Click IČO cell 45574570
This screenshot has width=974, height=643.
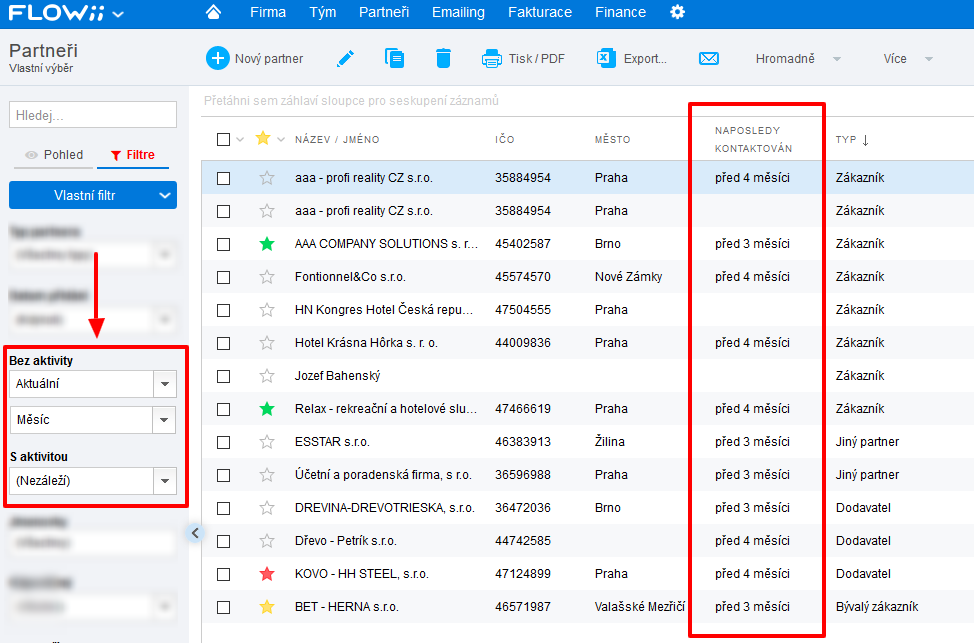[522, 276]
